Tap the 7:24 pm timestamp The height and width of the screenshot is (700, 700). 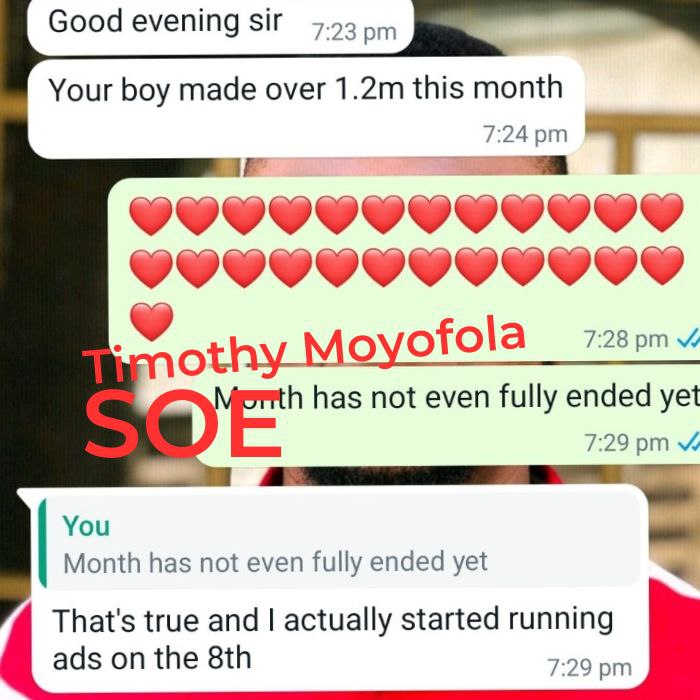[x=525, y=134]
